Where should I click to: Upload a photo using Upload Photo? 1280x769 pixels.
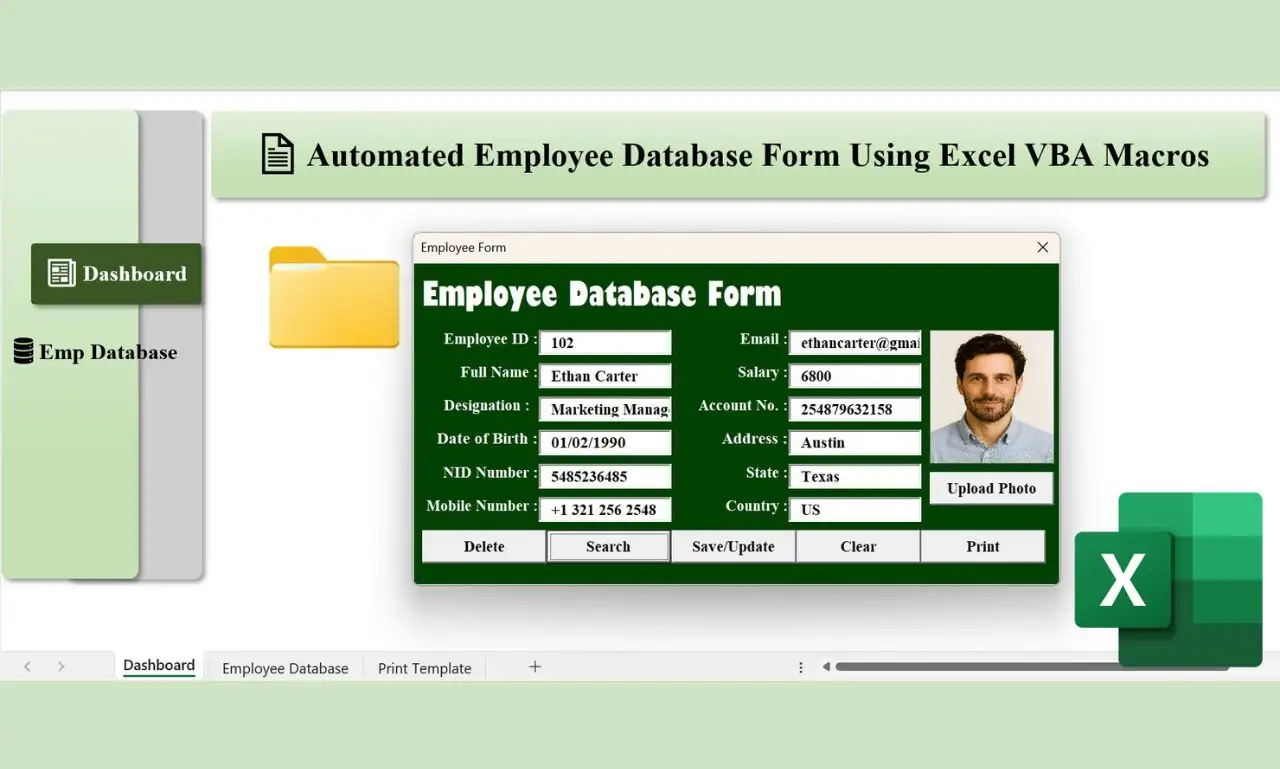click(x=990, y=488)
